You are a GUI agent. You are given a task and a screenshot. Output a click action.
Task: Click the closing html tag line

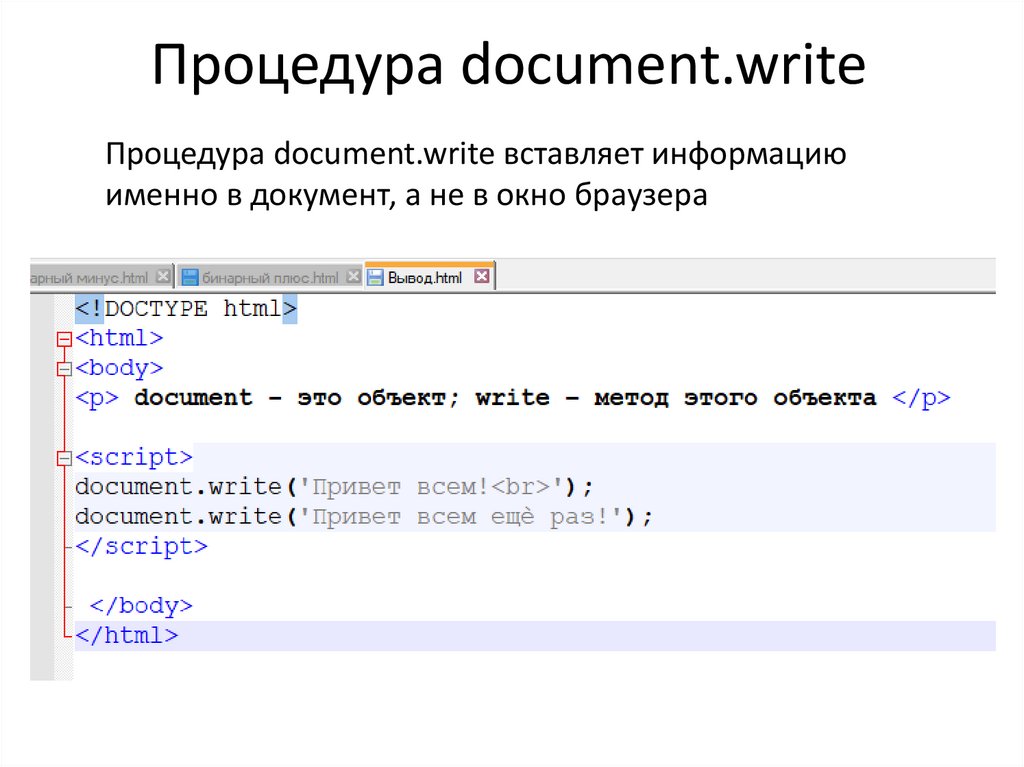[x=127, y=636]
